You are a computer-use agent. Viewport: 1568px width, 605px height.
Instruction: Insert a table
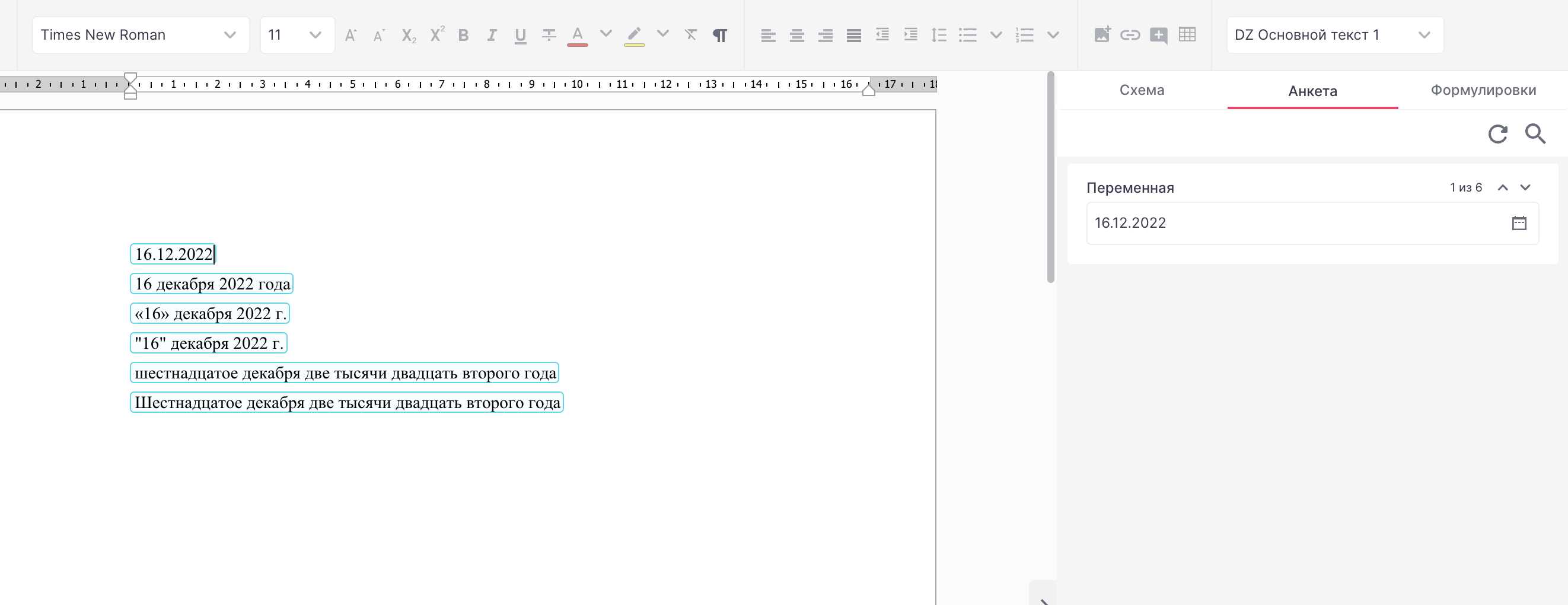tap(1187, 34)
